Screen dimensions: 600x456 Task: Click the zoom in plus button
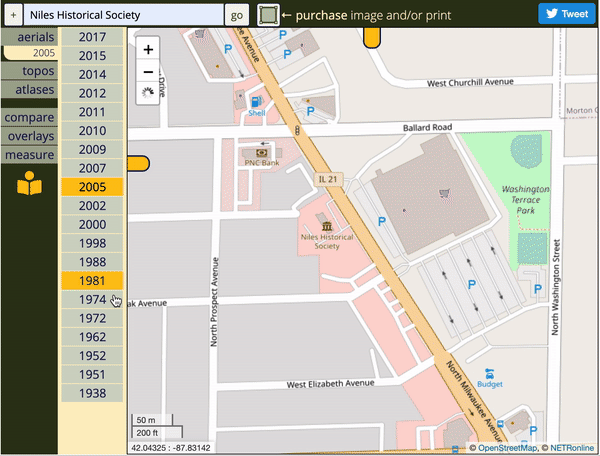(x=148, y=49)
